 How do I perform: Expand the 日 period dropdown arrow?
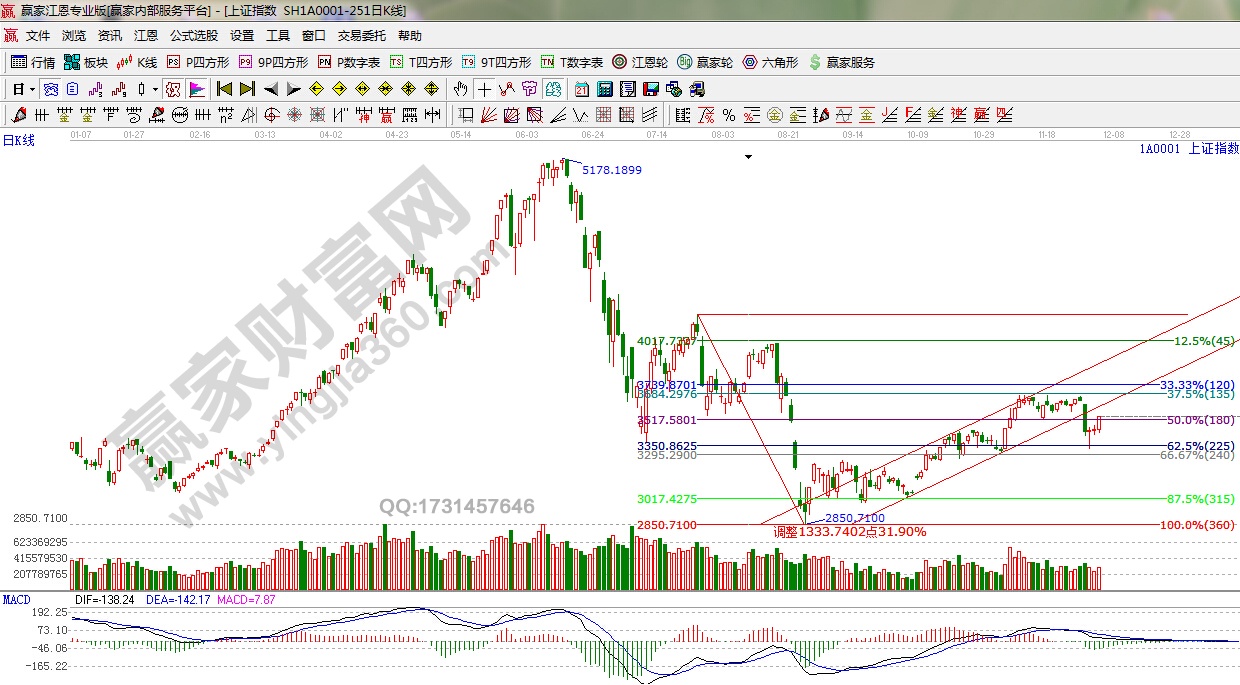[x=32, y=88]
